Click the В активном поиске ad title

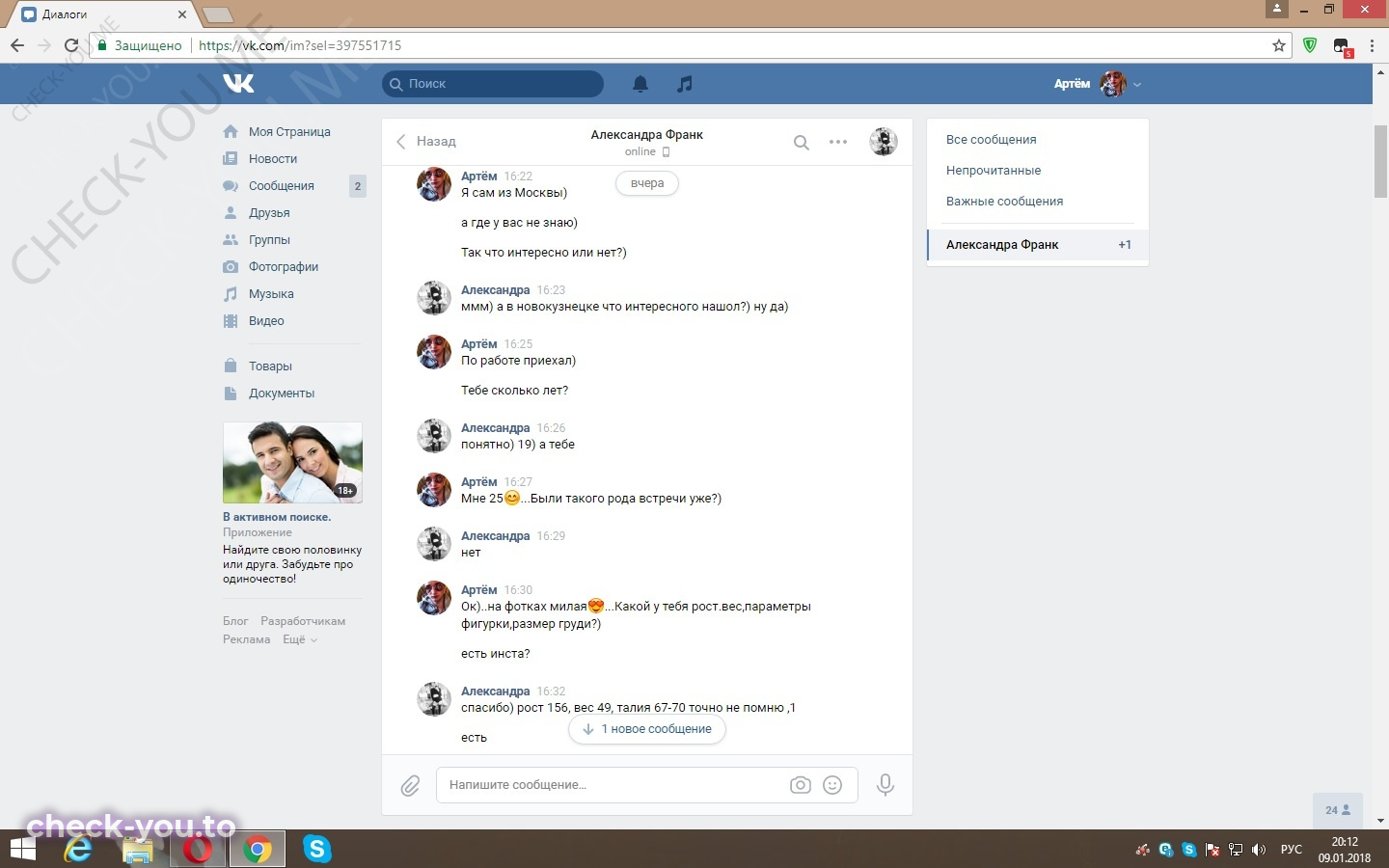[277, 517]
